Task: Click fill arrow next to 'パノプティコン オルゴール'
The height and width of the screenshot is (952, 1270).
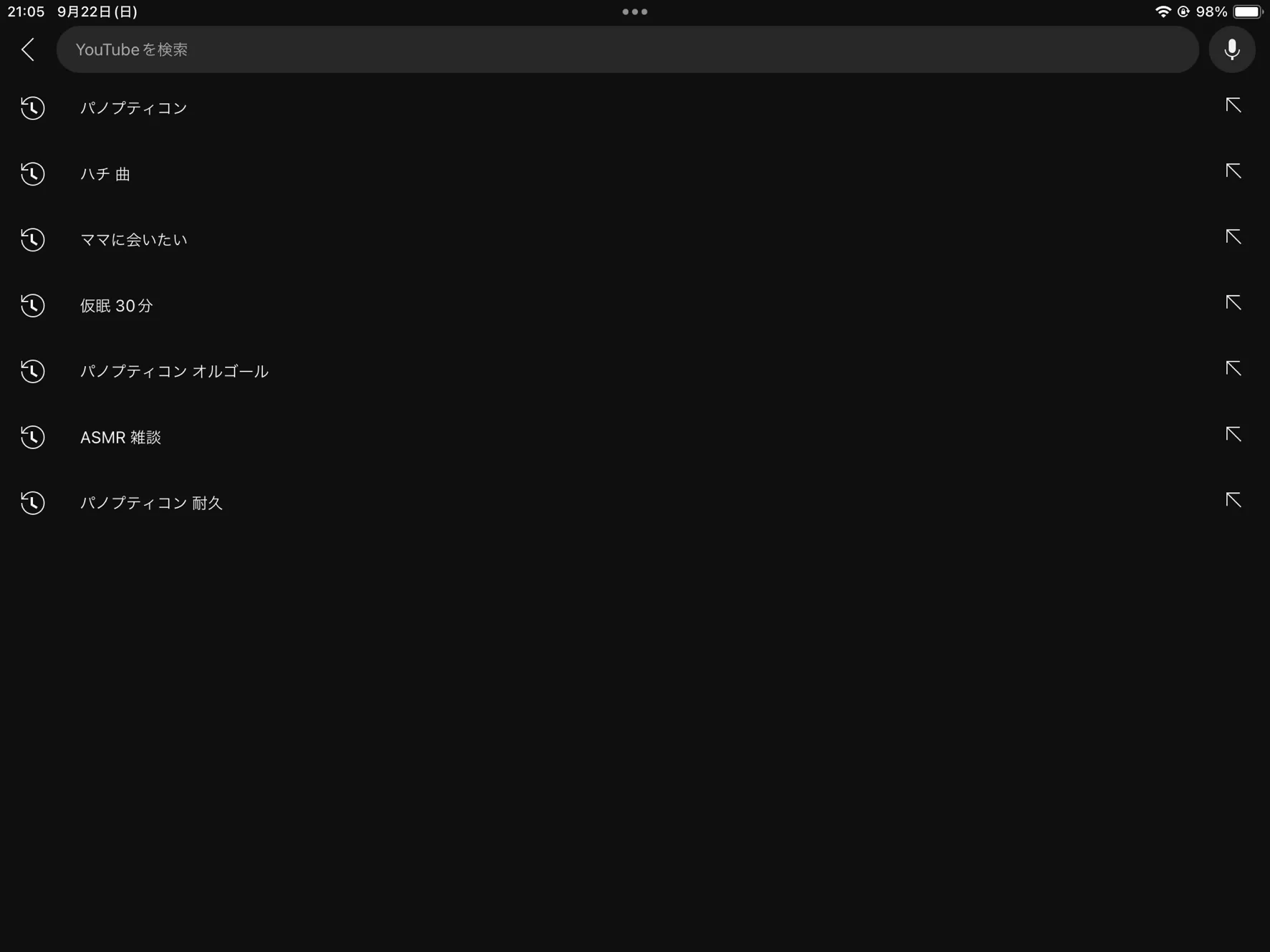Action: [1233, 369]
